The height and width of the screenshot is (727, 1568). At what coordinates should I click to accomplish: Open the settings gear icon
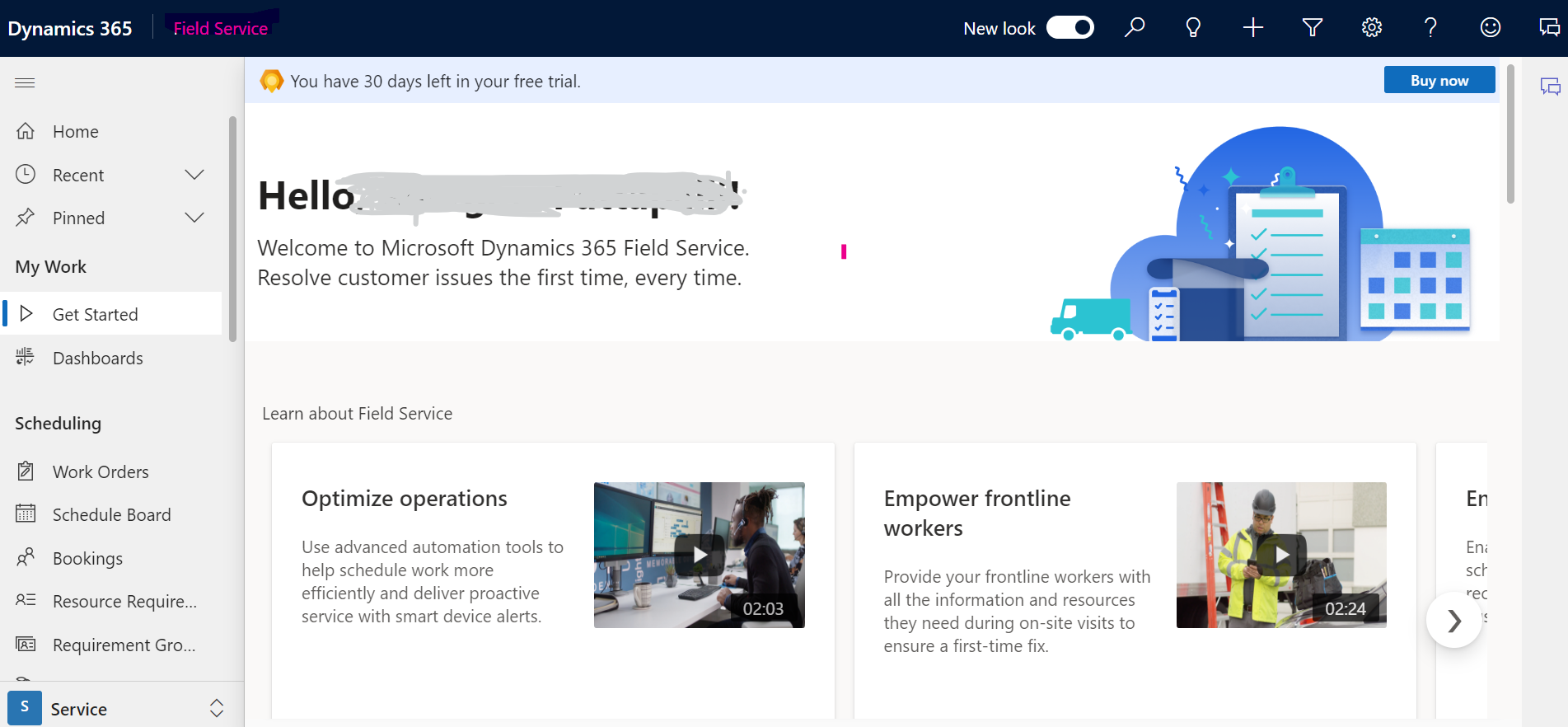pyautogui.click(x=1372, y=28)
